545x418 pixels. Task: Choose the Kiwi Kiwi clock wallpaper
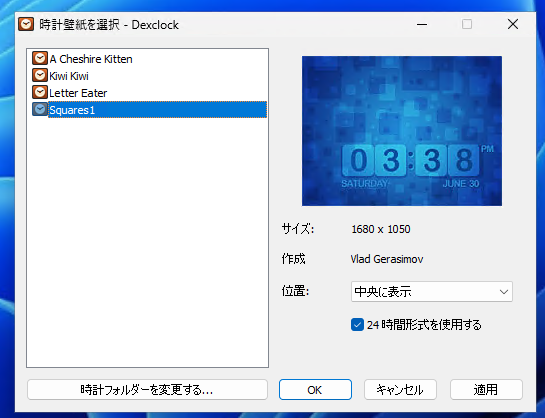(x=69, y=76)
